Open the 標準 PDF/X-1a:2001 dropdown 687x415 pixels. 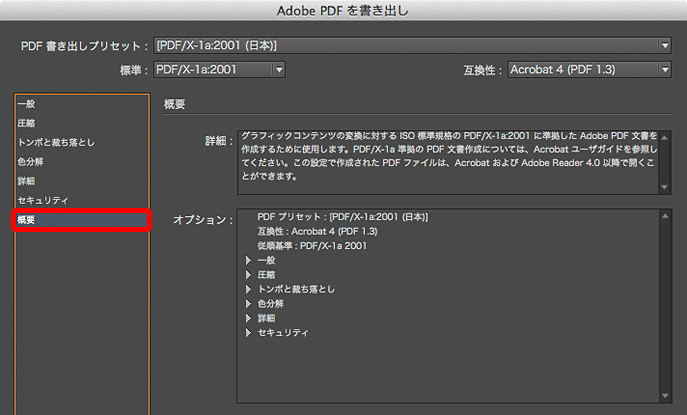[220, 69]
